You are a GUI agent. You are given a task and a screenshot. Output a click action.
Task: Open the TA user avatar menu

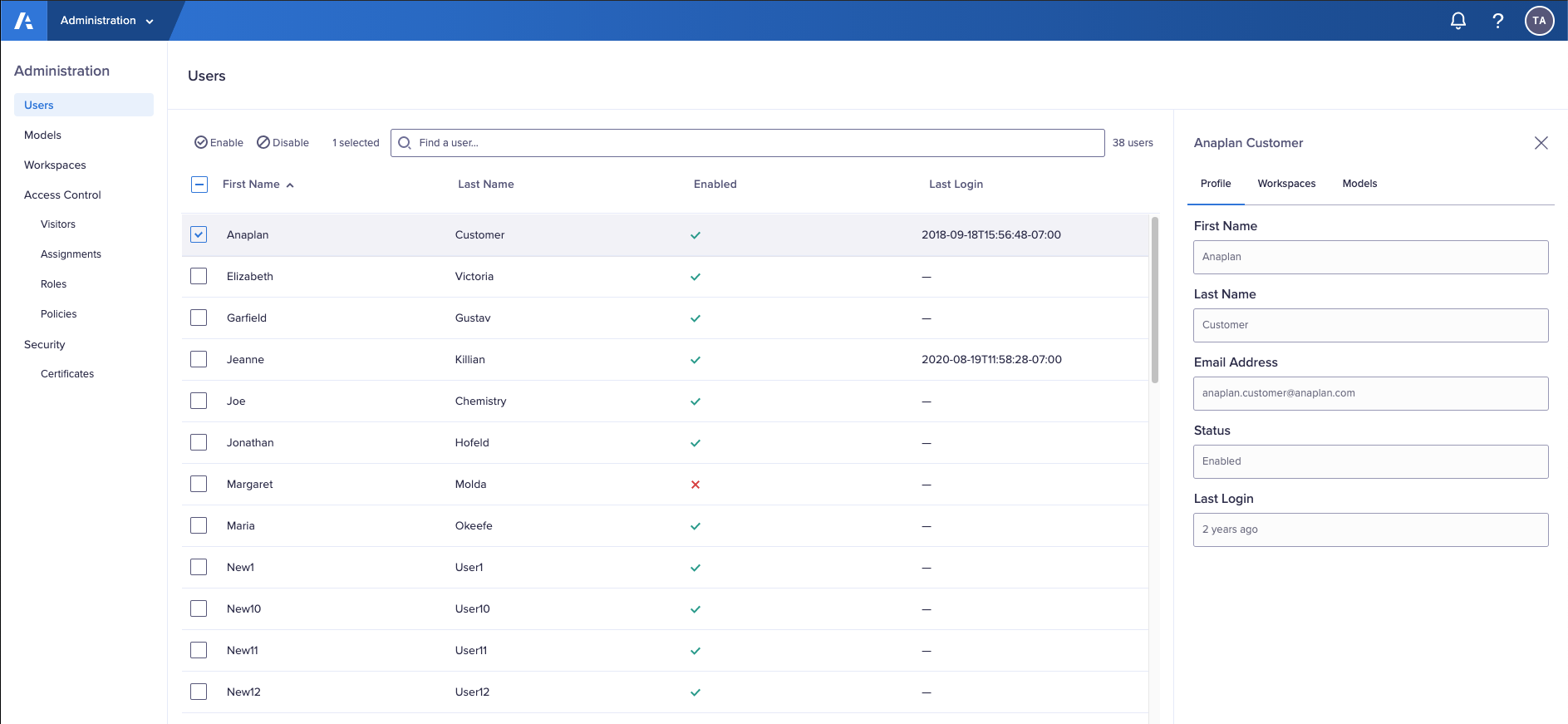click(1539, 21)
